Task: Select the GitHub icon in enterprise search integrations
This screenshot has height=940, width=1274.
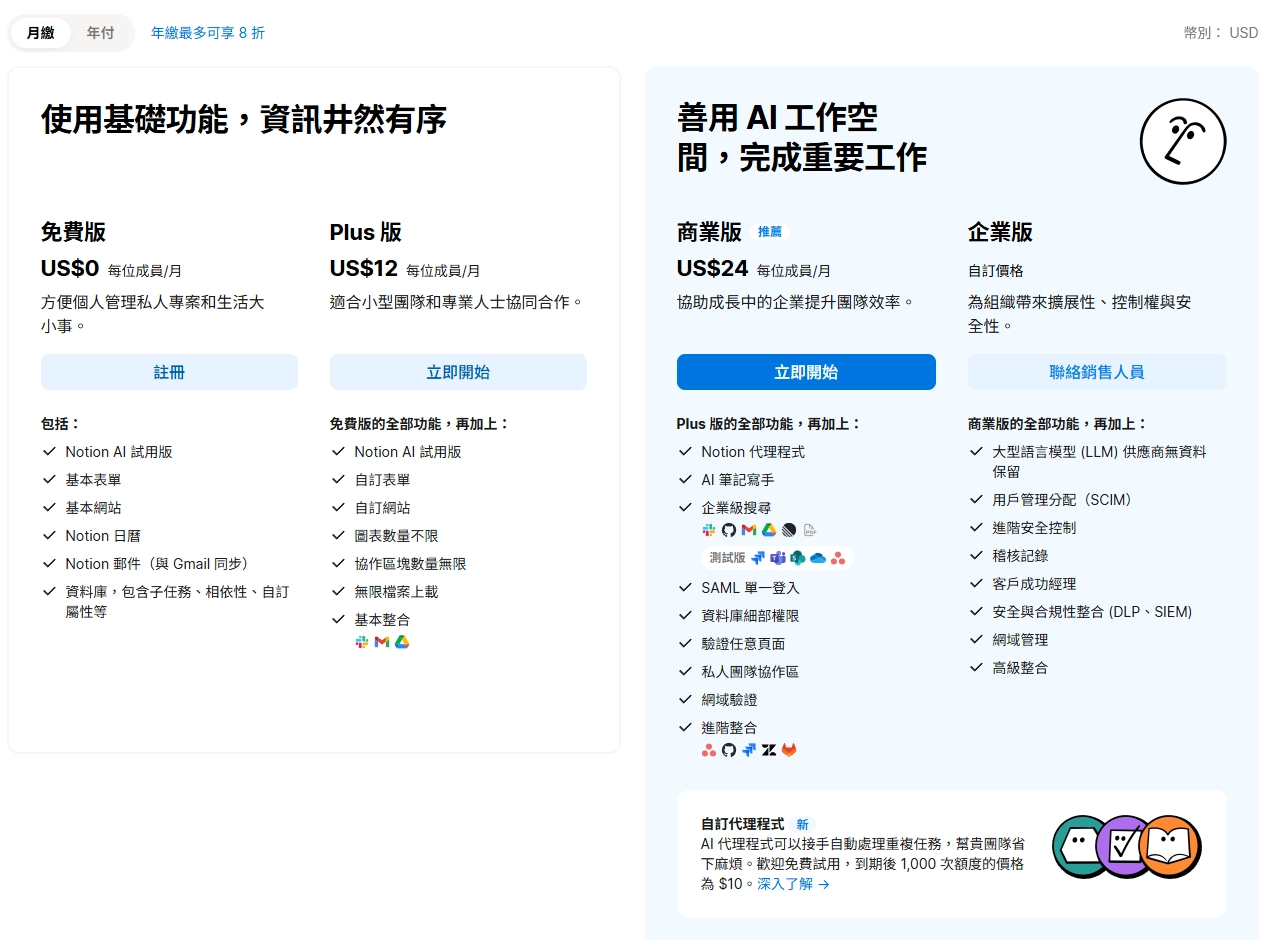Action: (729, 529)
